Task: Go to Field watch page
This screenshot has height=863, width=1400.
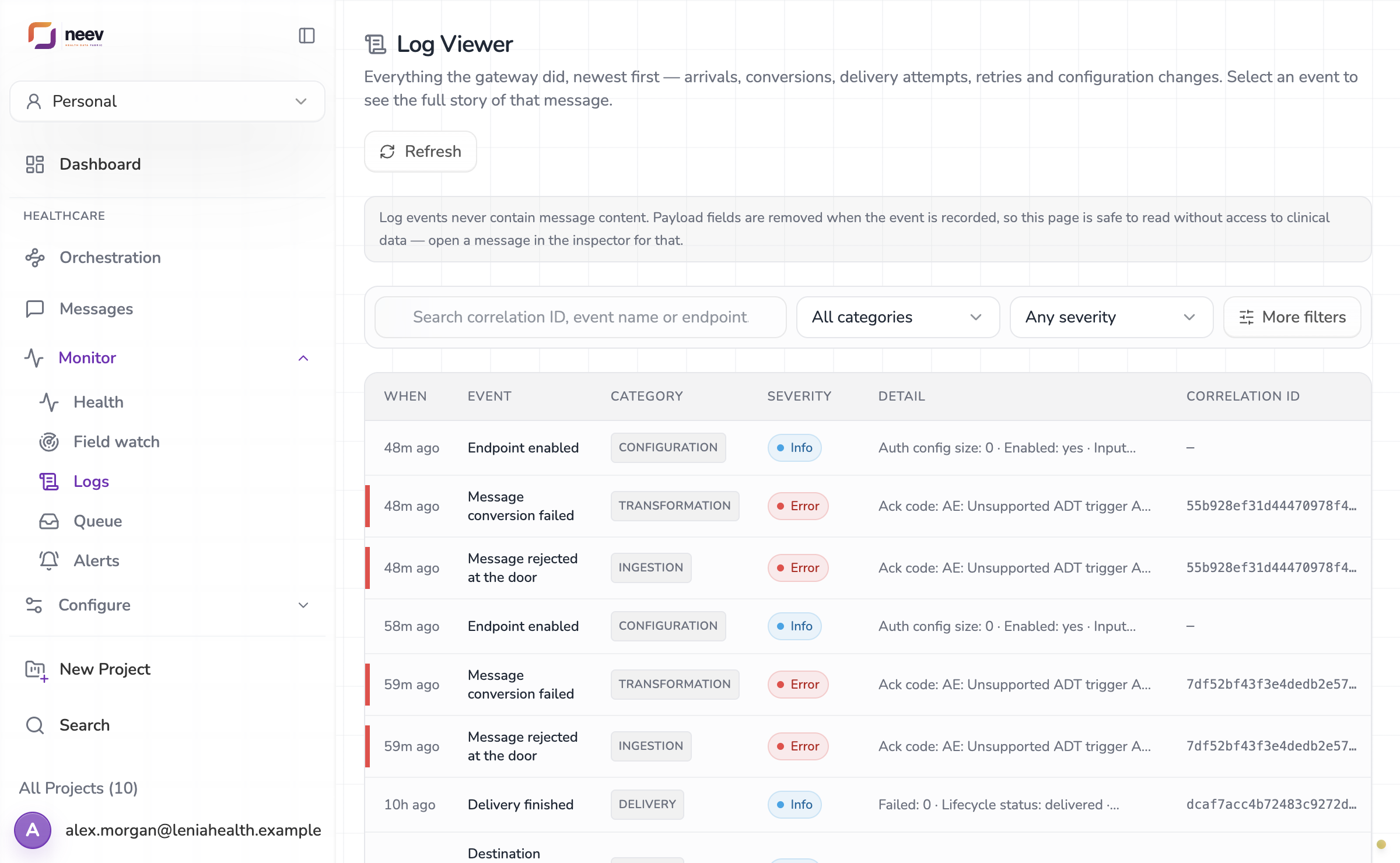Action: (x=117, y=442)
